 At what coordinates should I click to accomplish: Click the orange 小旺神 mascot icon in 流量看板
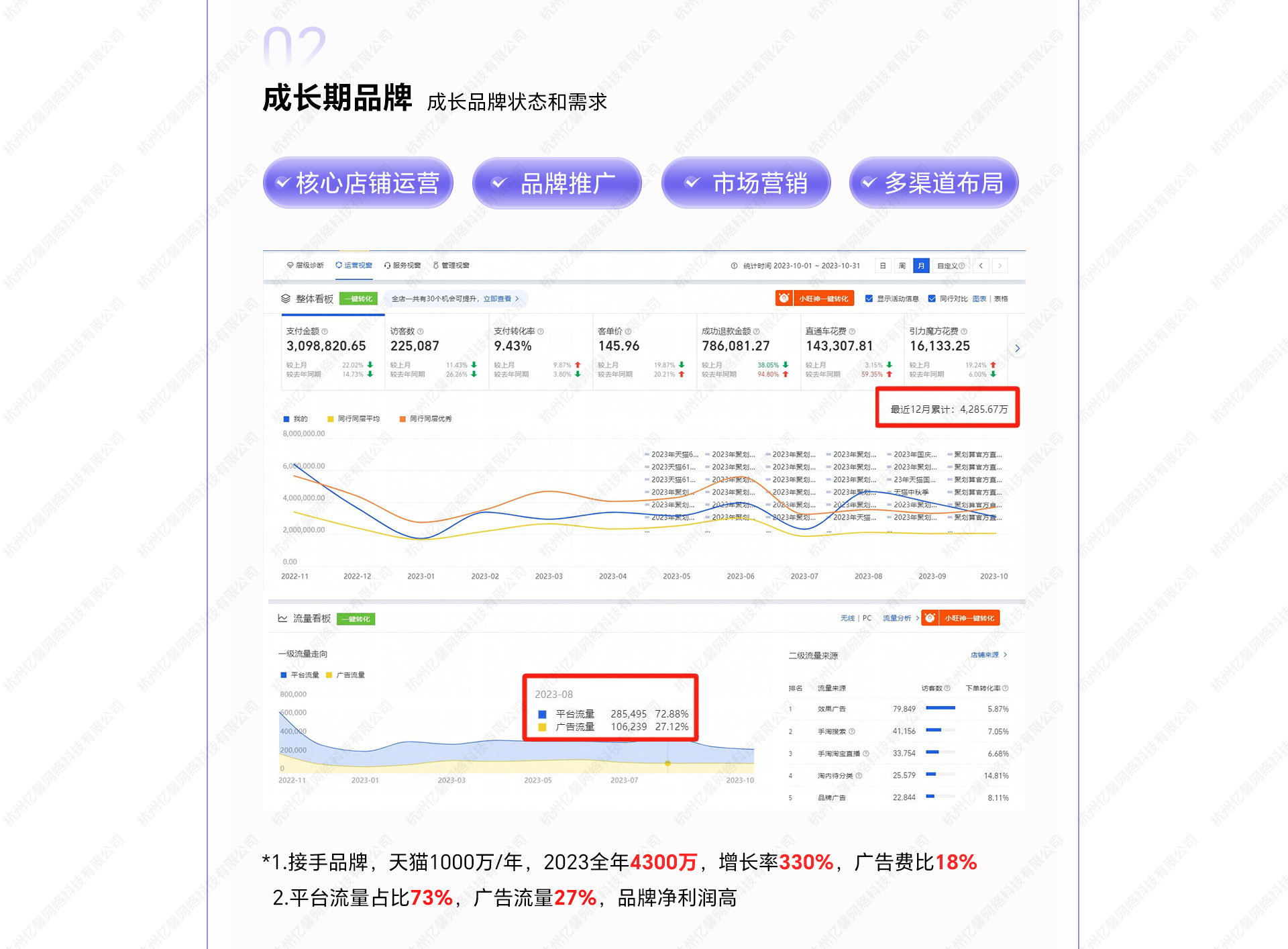click(x=930, y=617)
